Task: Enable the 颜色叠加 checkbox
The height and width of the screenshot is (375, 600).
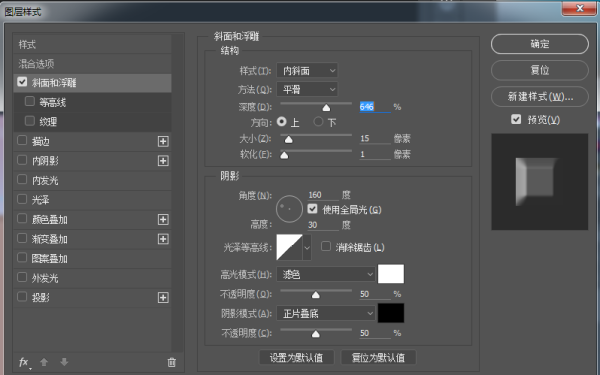Action: [22, 218]
